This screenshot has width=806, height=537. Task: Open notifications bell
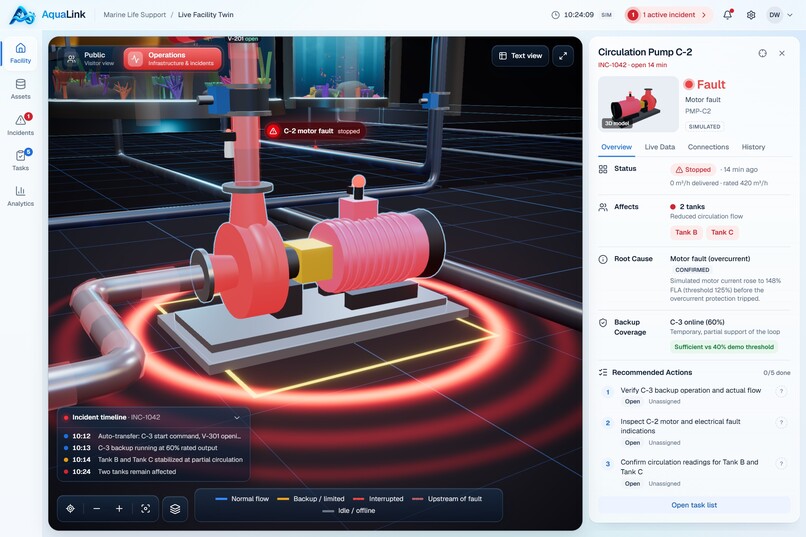(x=727, y=15)
